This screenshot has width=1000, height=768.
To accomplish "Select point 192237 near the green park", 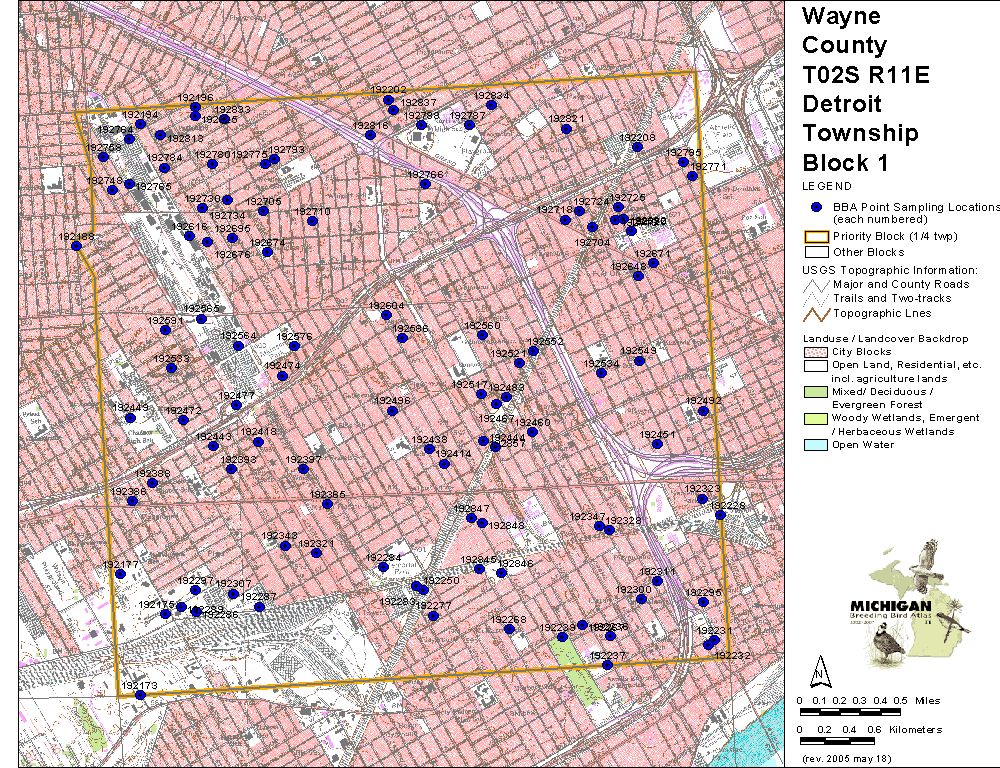I will point(607,663).
